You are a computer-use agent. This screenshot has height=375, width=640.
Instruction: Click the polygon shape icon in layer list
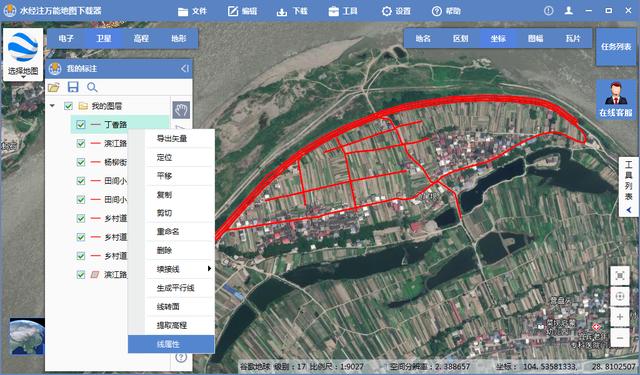(x=95, y=275)
